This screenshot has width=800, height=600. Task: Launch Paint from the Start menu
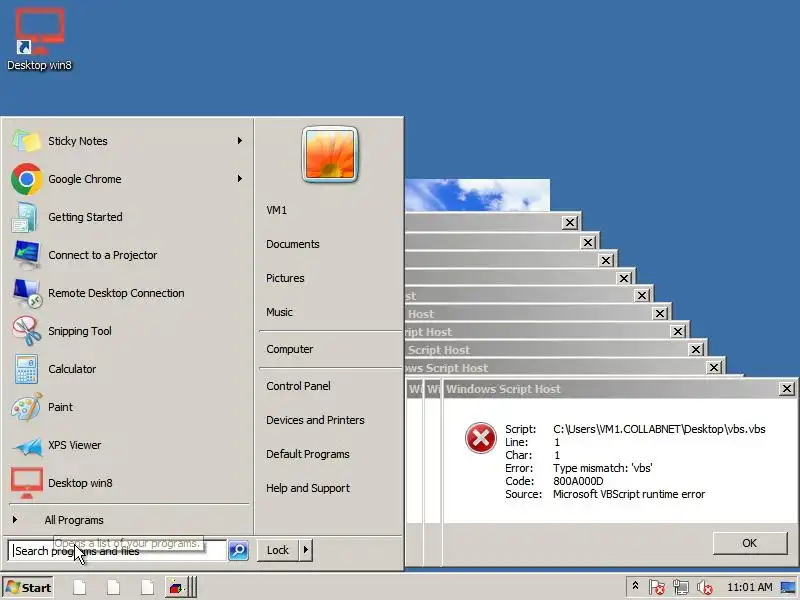tap(127, 407)
